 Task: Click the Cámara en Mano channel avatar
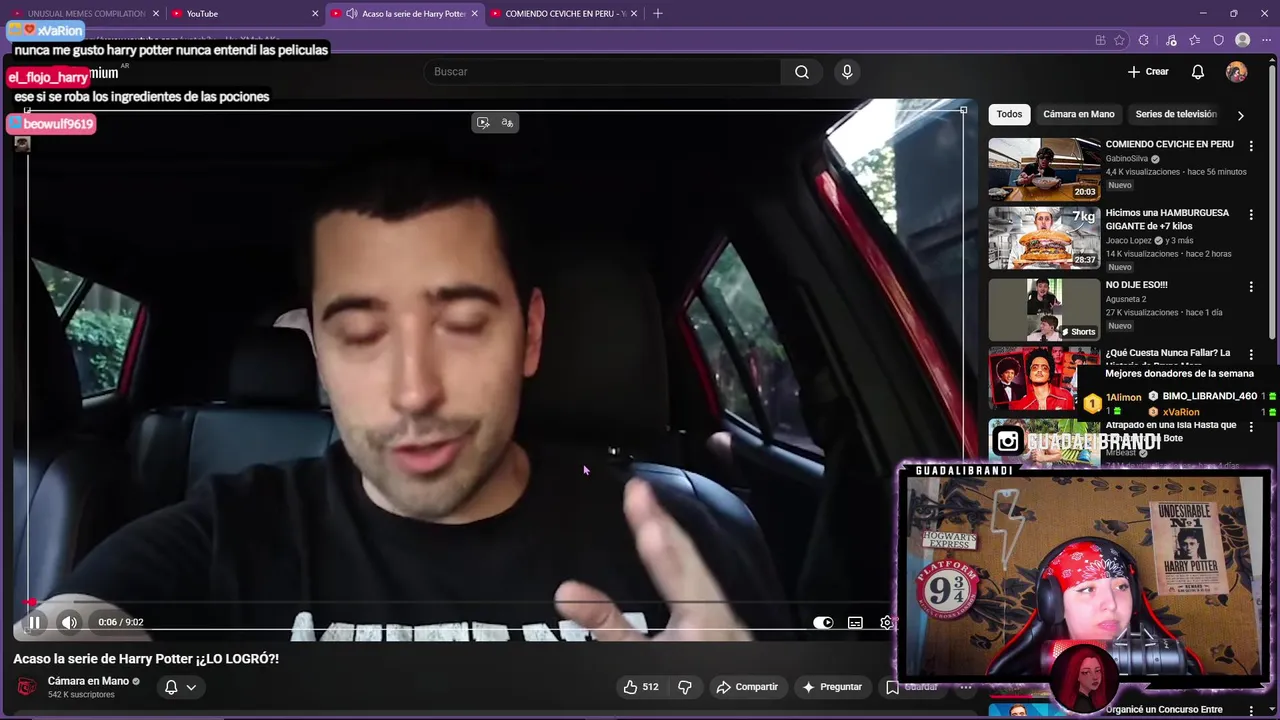tap(27, 687)
